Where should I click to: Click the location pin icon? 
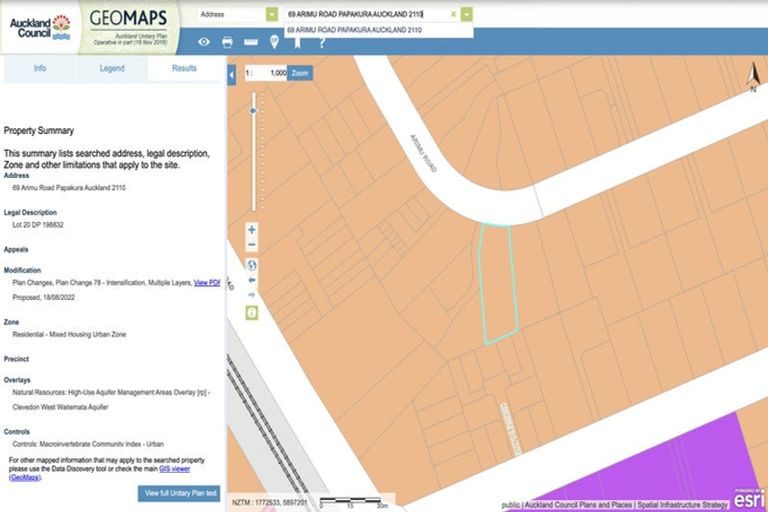274,41
